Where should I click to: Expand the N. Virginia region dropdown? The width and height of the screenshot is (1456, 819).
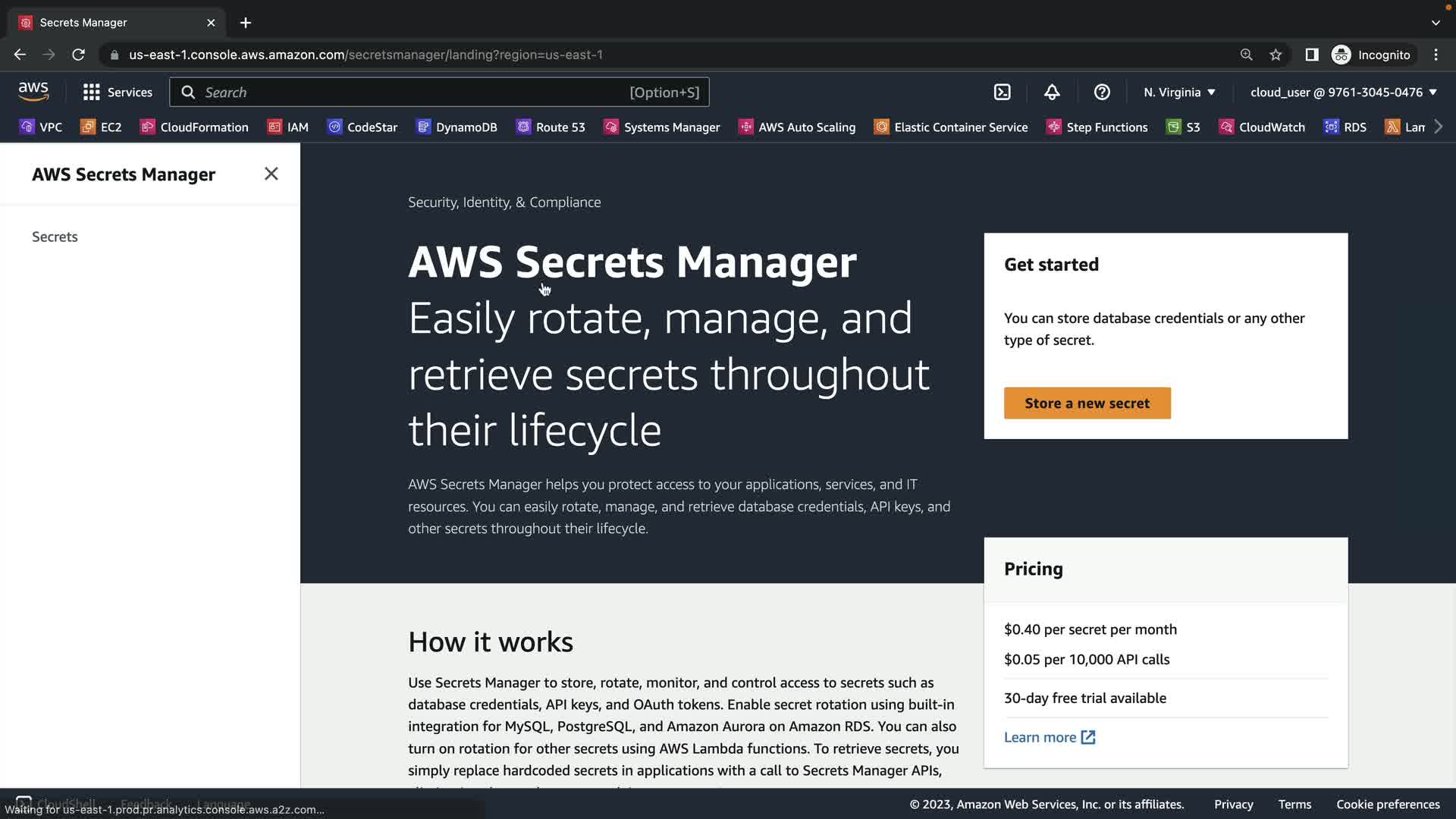click(1179, 93)
